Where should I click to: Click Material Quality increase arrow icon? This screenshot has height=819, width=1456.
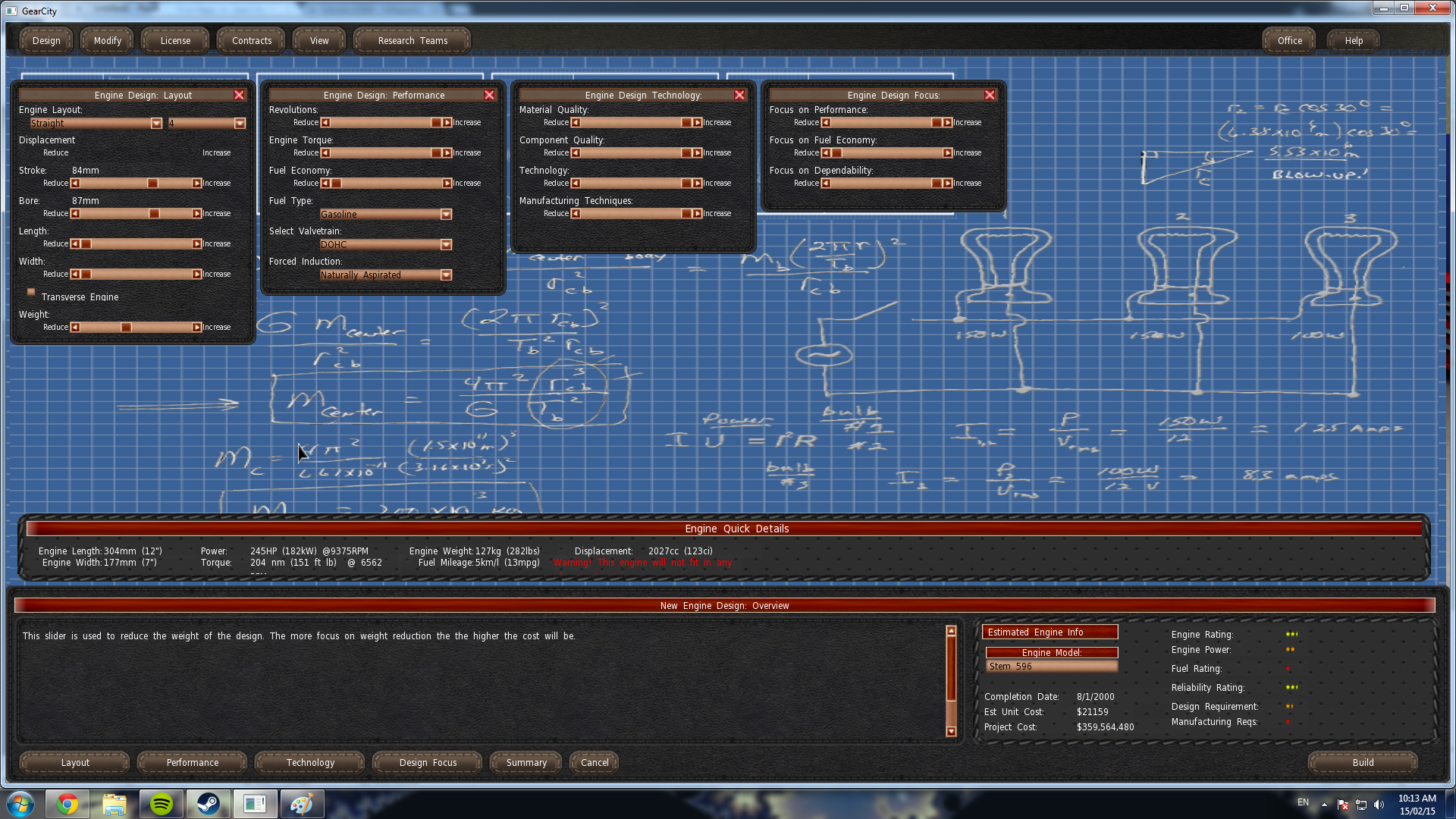697,123
